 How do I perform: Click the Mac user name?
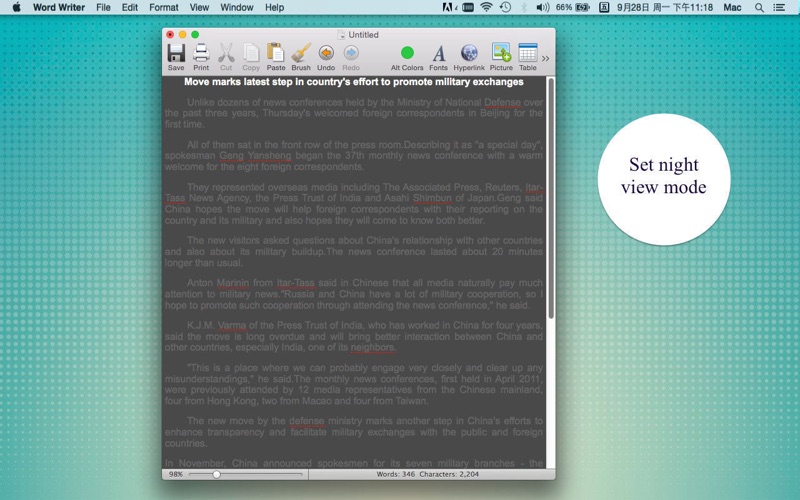732,7
